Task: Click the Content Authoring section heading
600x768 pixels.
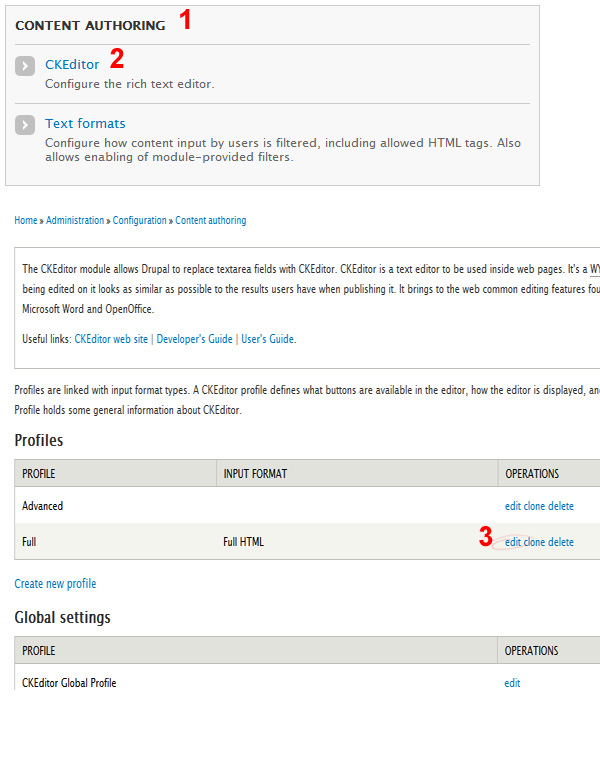Action: [90, 25]
